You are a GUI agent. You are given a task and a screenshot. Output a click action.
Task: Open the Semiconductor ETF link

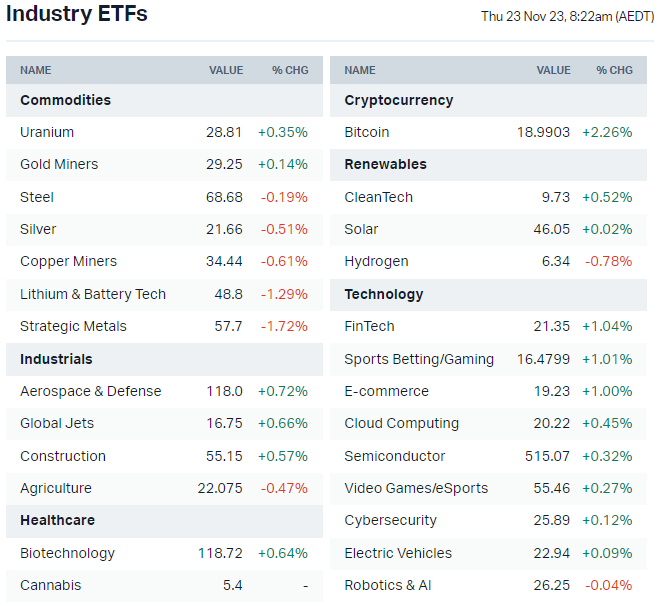click(395, 456)
